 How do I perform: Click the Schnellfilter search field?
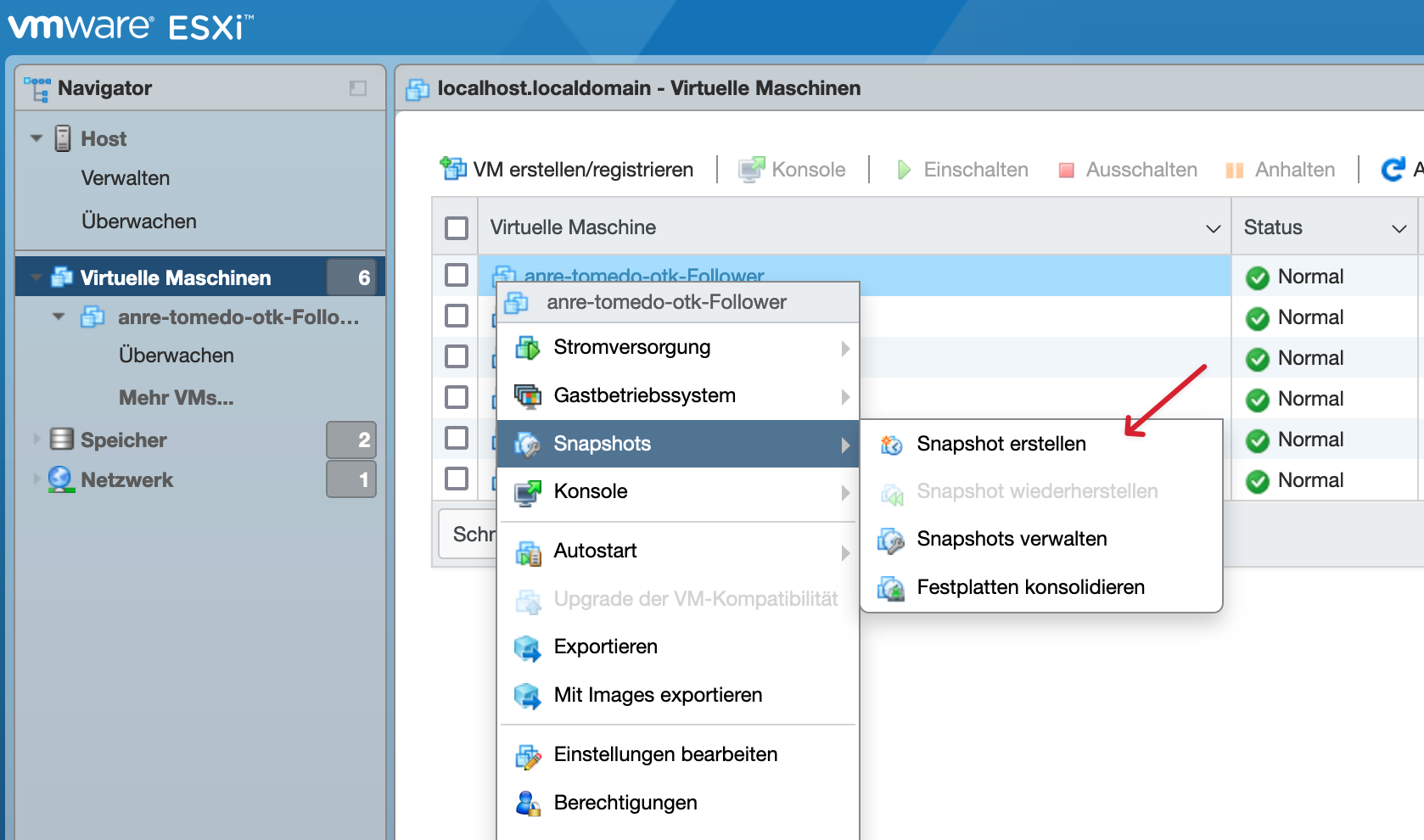[x=468, y=534]
